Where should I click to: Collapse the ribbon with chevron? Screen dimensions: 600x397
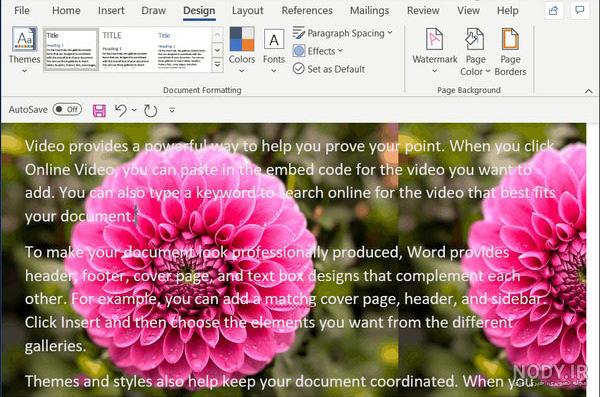(589, 91)
